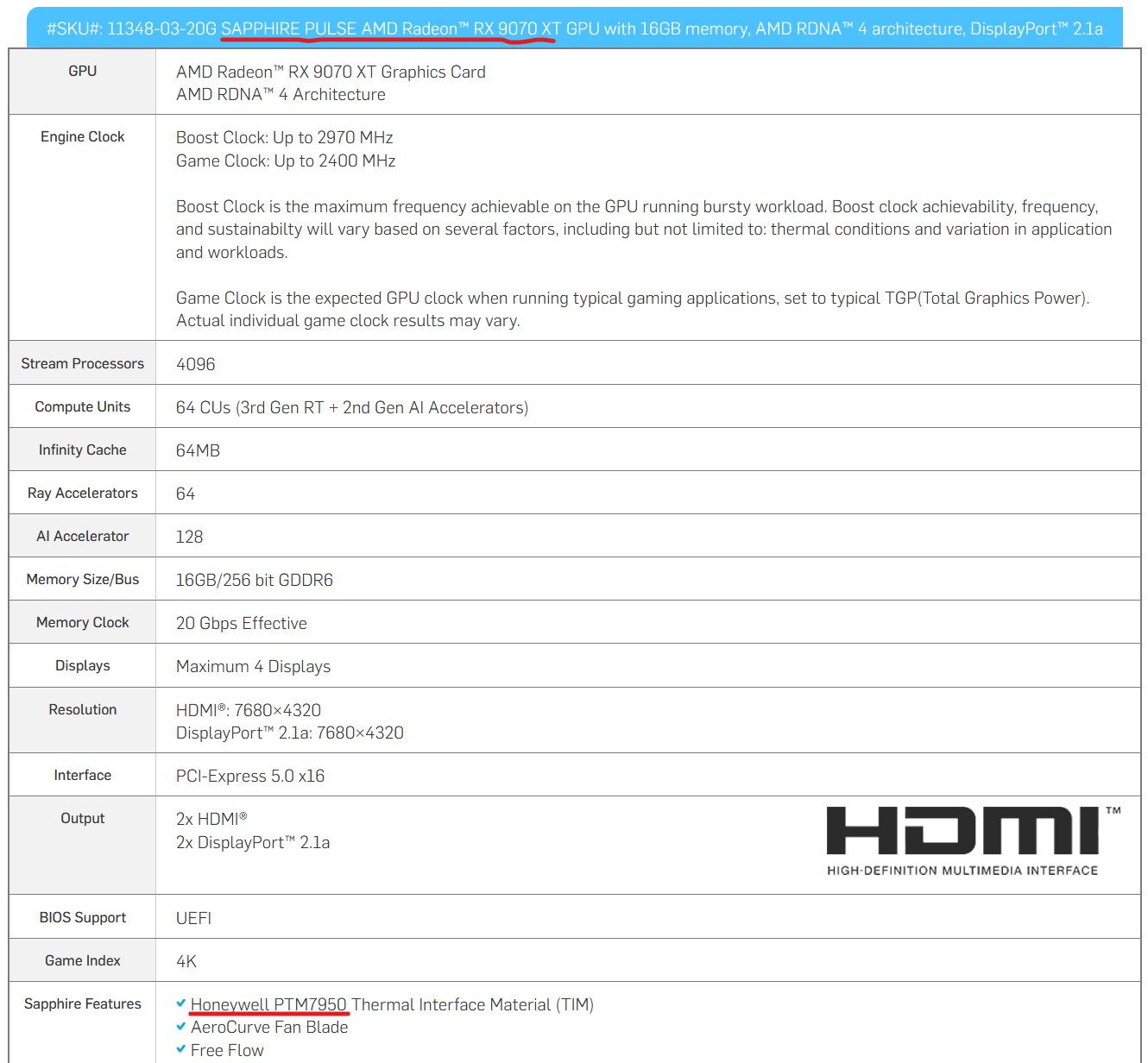This screenshot has width=1148, height=1063.
Task: Click the Game Clock explanation paragraph
Action: pyautogui.click(x=633, y=309)
